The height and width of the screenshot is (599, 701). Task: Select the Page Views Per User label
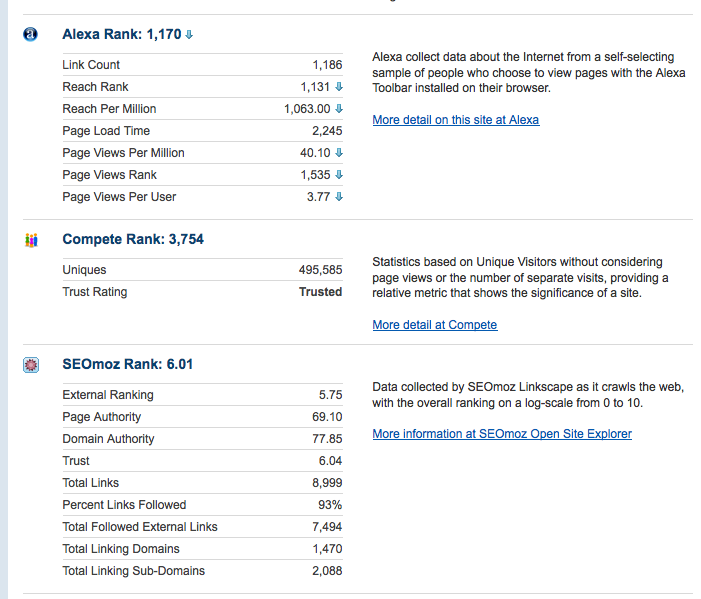[x=119, y=197]
